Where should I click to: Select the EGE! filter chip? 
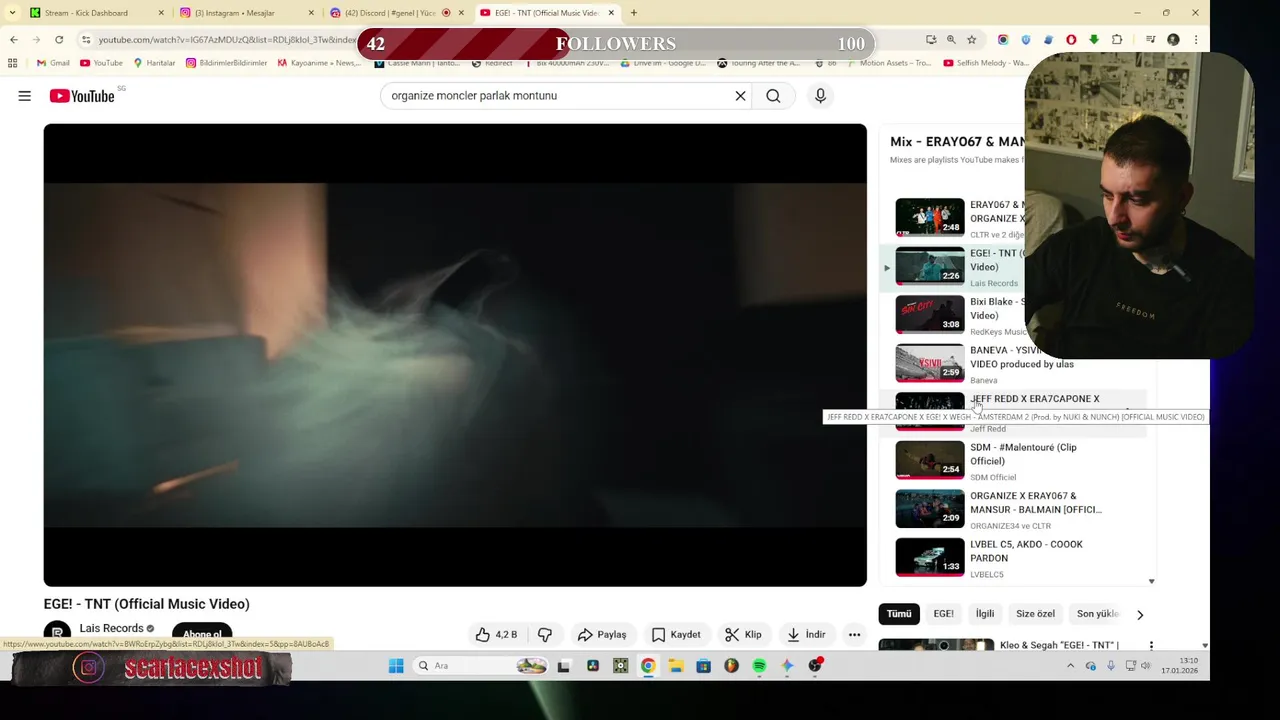(x=943, y=614)
